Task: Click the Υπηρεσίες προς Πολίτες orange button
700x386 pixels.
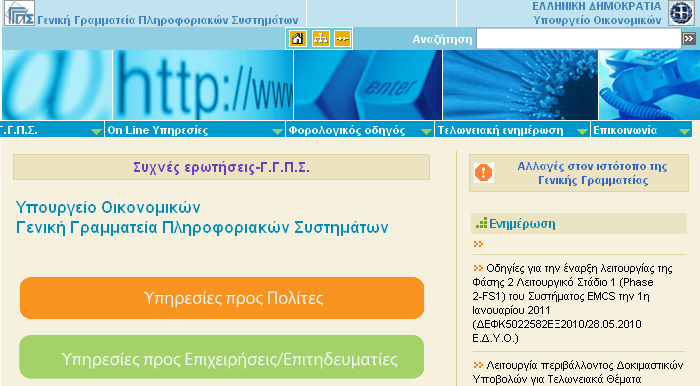Action: [x=222, y=298]
